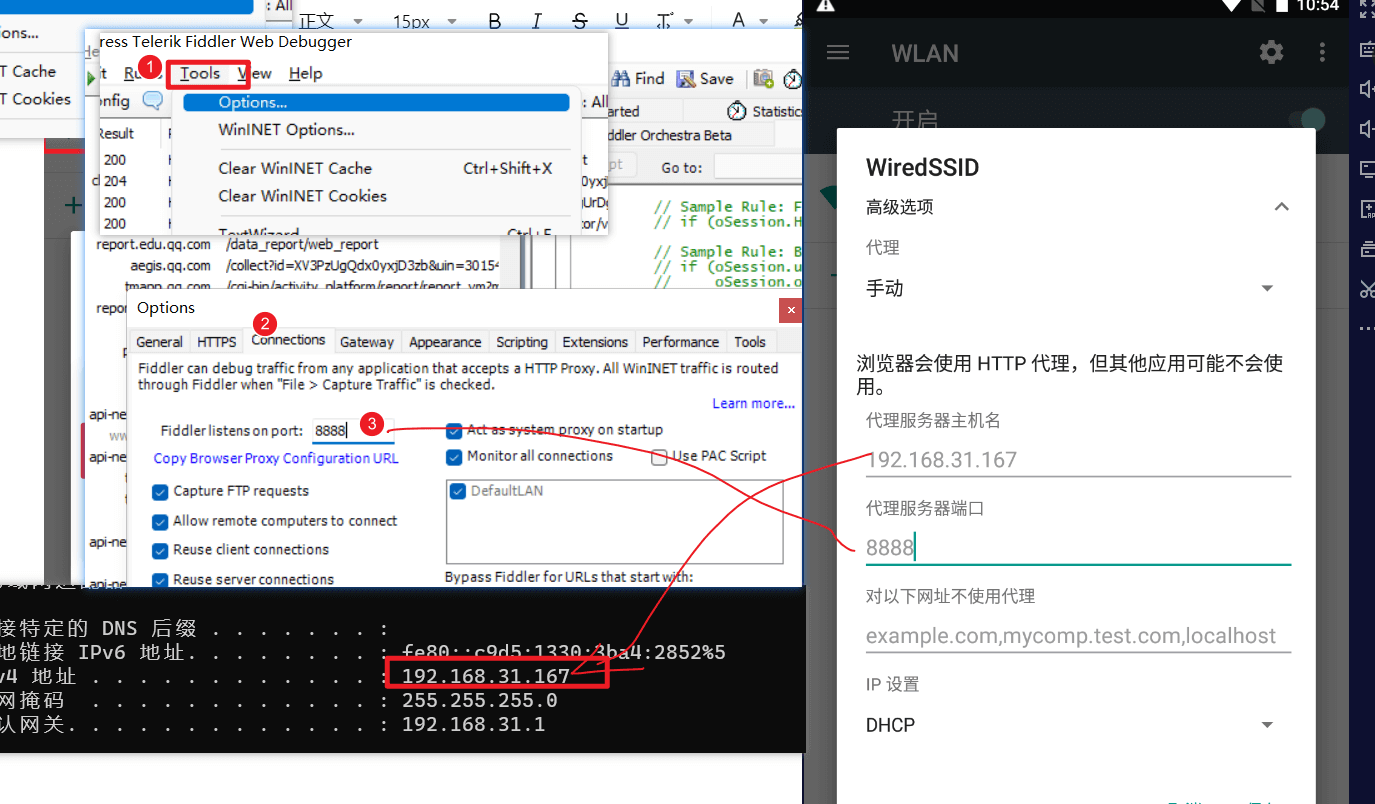Toggle Capture FTP requests checkbox
The width and height of the screenshot is (1375, 804).
(160, 492)
